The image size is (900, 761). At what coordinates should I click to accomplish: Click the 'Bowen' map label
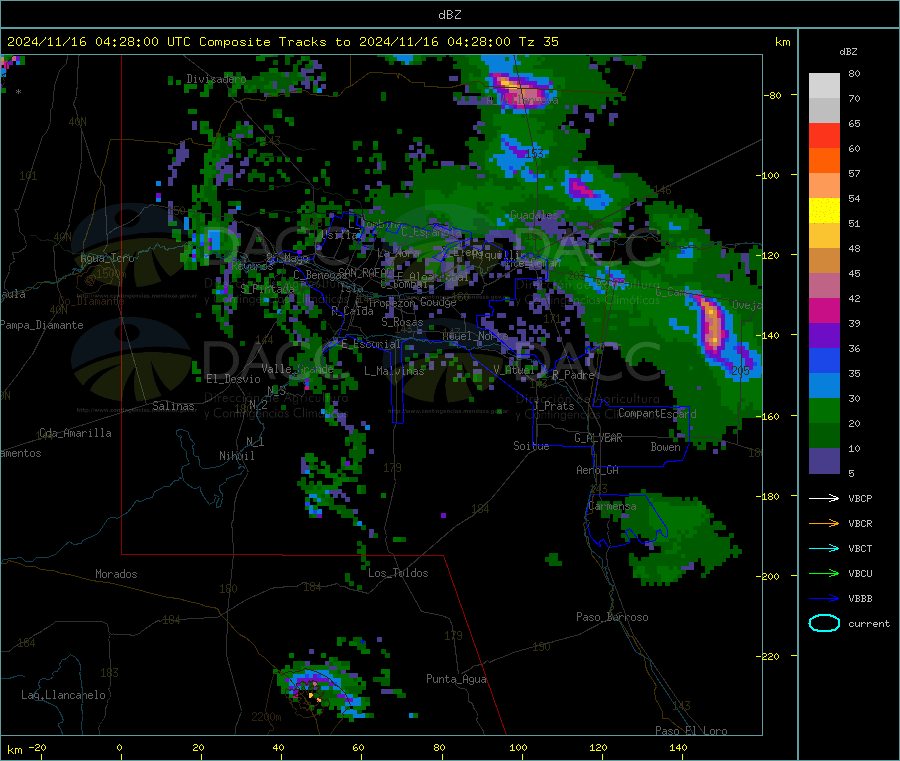tap(665, 446)
